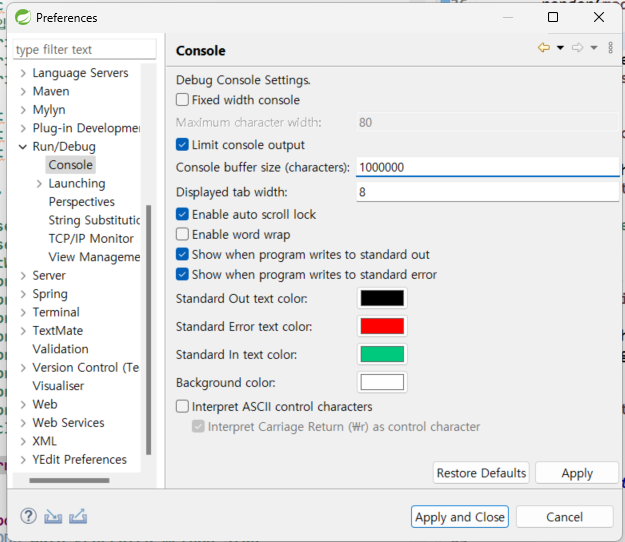Expand the Terminal tree node
625x542 pixels.
coord(23,312)
